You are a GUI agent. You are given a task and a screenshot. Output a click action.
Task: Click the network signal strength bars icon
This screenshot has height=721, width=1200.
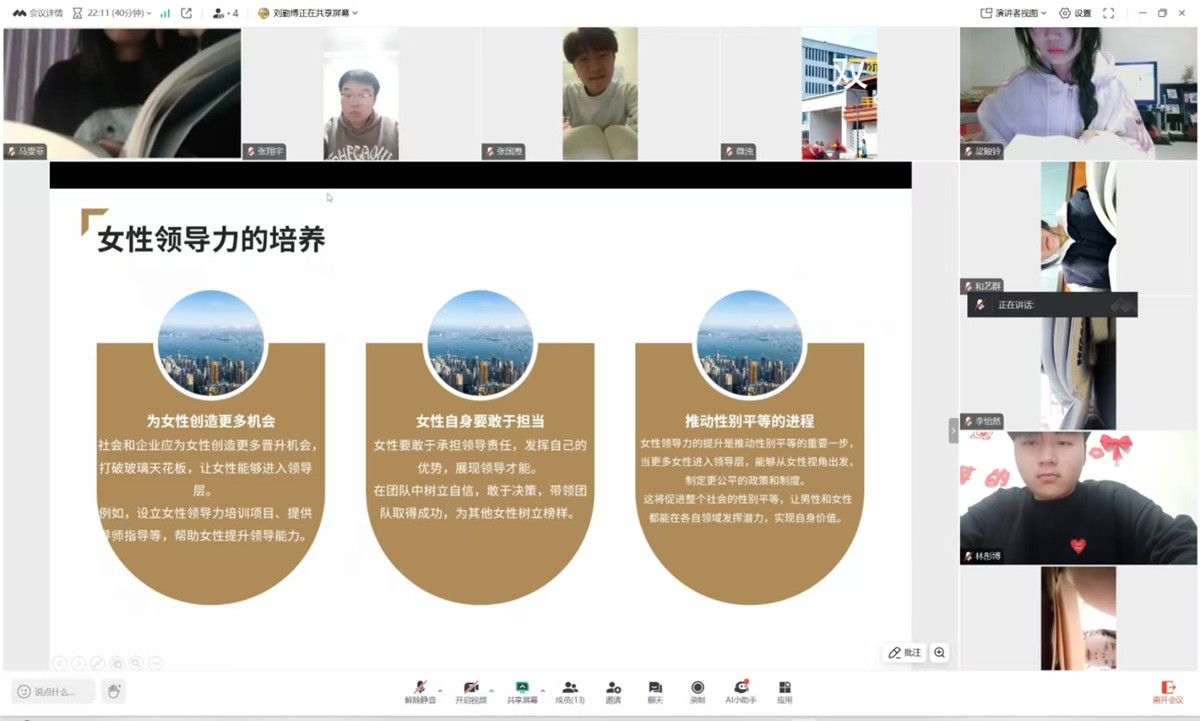pyautogui.click(x=165, y=13)
